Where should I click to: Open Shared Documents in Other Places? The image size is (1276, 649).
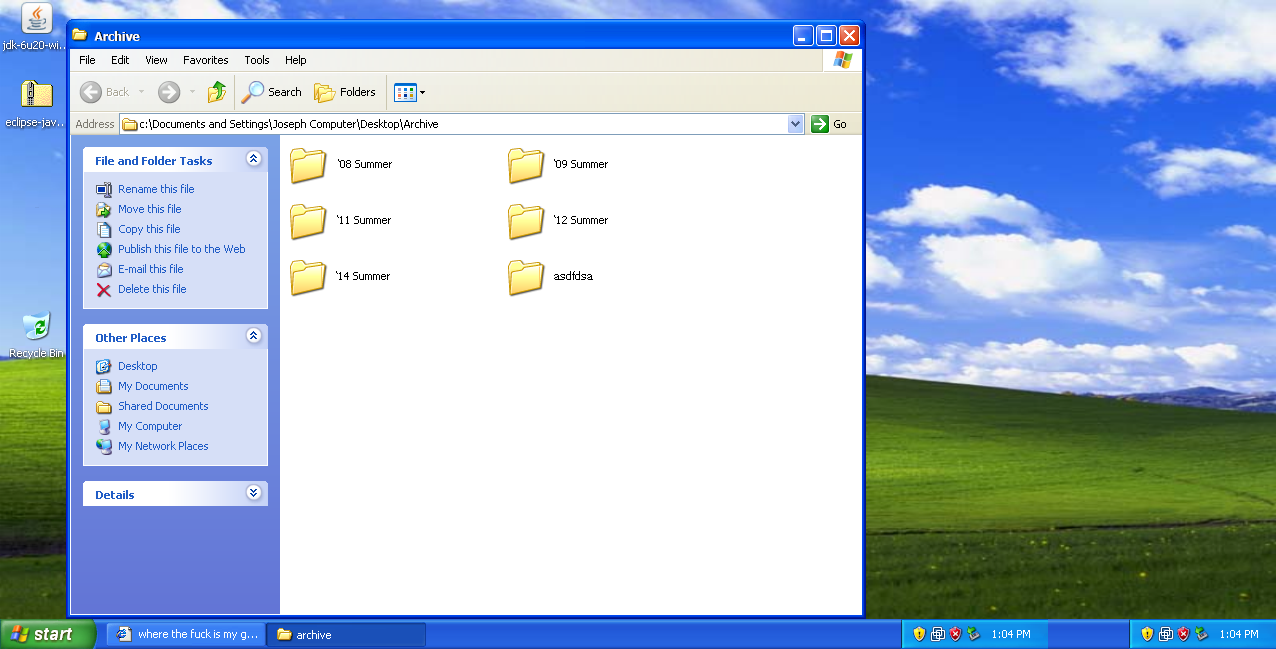(163, 406)
